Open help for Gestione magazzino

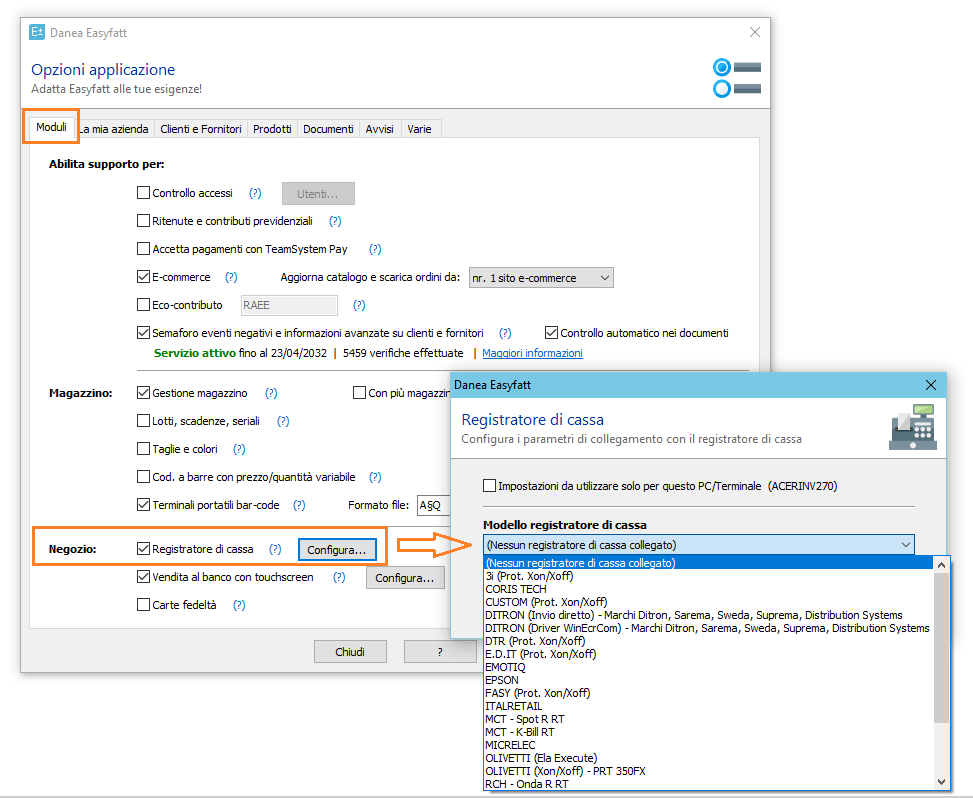[271, 393]
